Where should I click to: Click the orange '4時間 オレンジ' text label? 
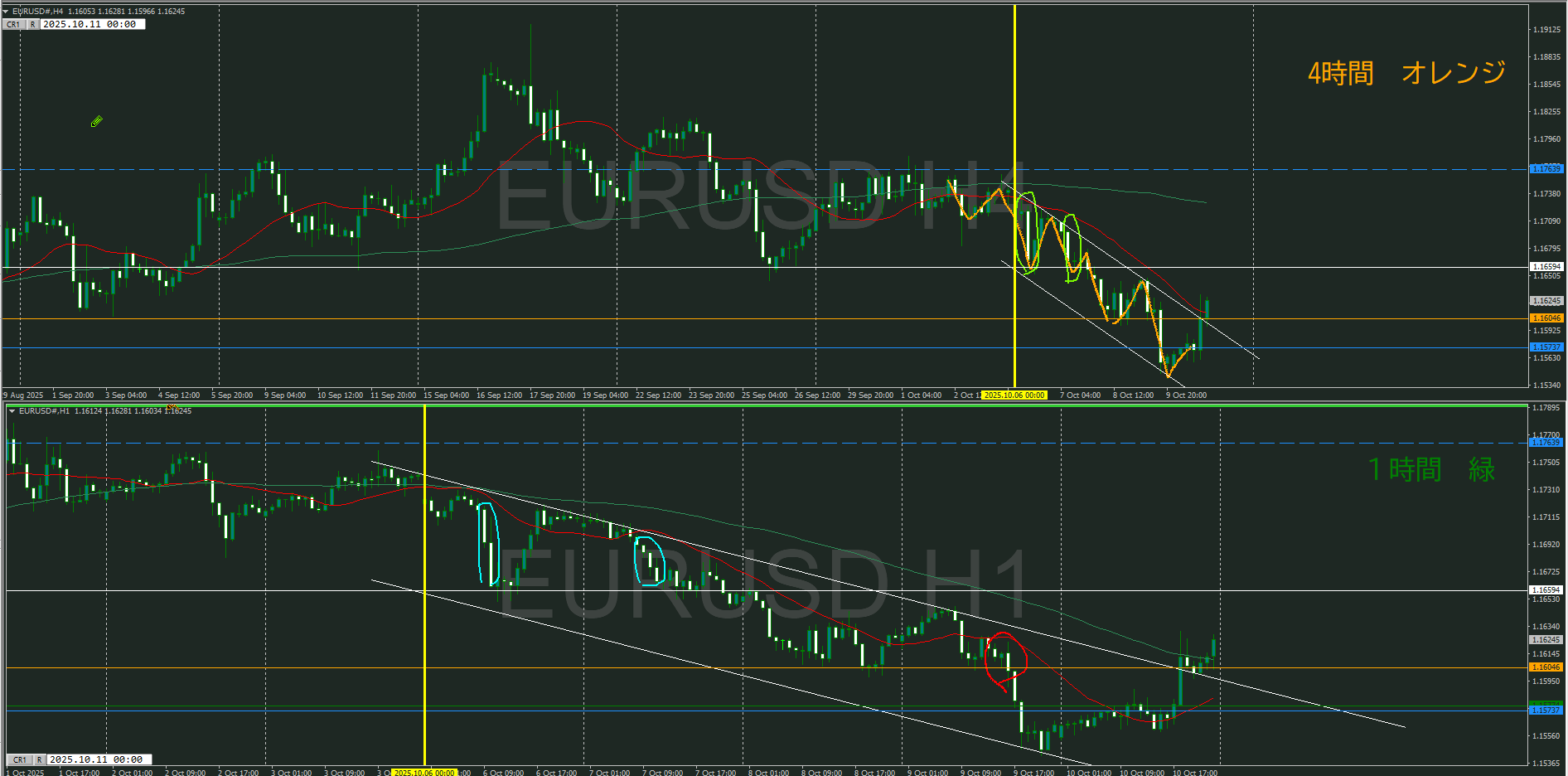point(1406,74)
